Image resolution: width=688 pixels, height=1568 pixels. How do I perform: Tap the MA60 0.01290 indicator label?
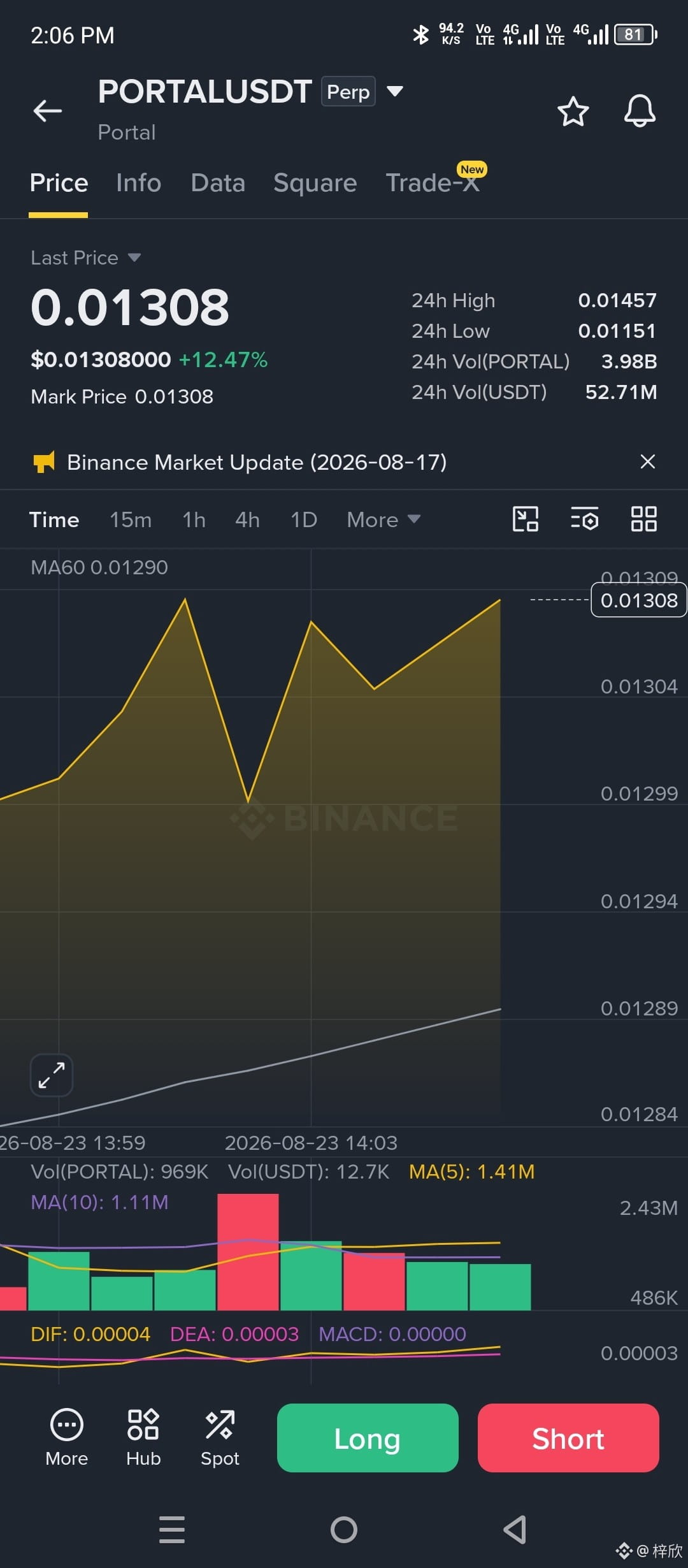pyautogui.click(x=99, y=567)
